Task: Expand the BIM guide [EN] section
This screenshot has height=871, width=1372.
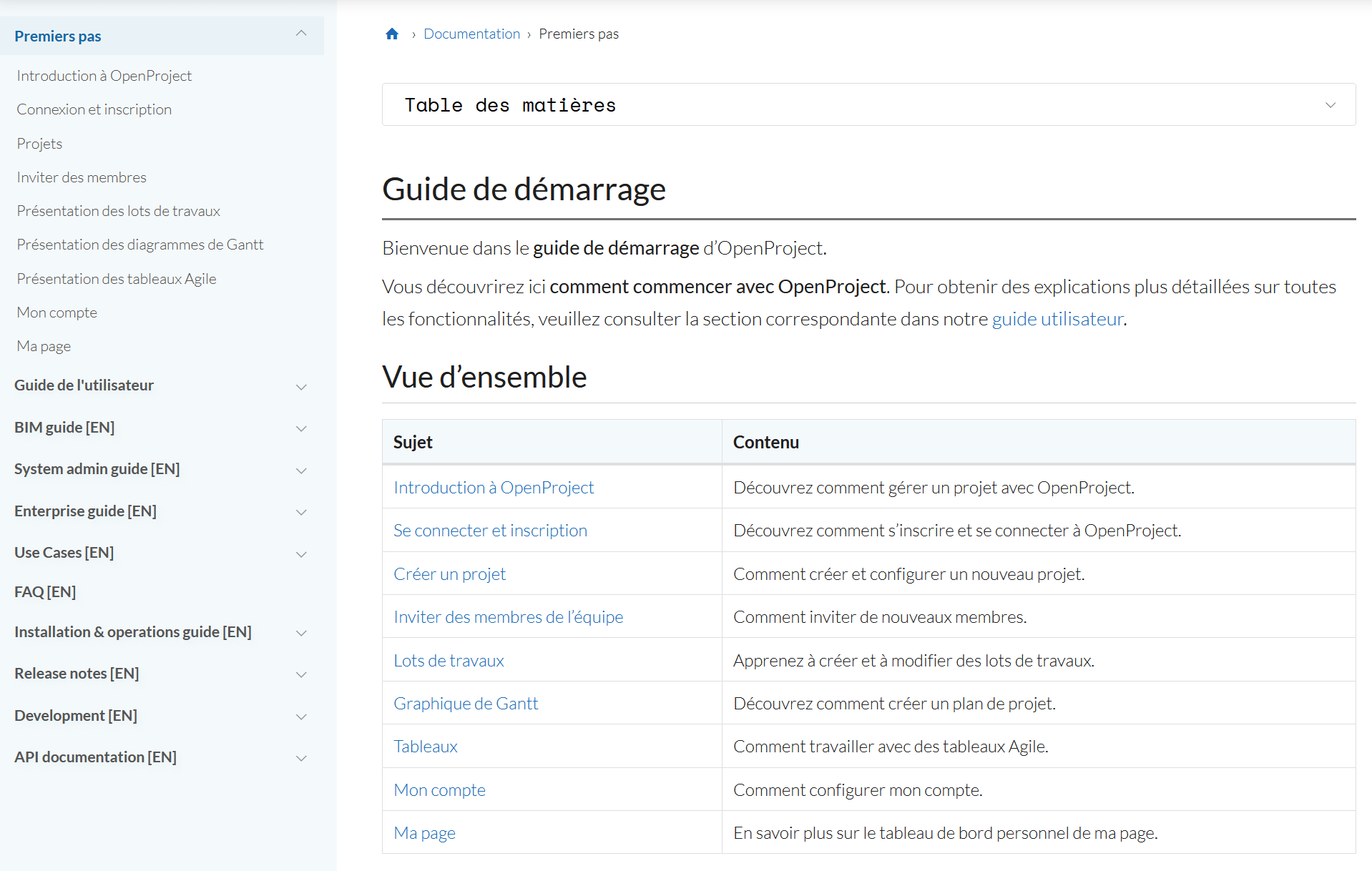Action: click(x=301, y=428)
